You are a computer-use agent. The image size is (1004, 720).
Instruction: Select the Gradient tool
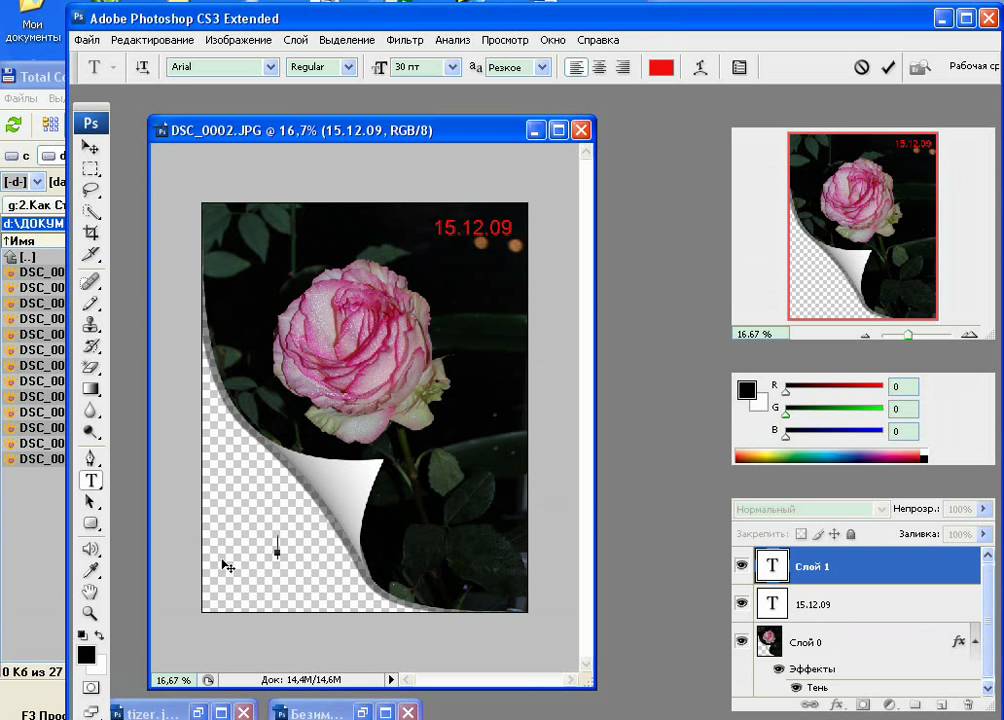click(90, 389)
